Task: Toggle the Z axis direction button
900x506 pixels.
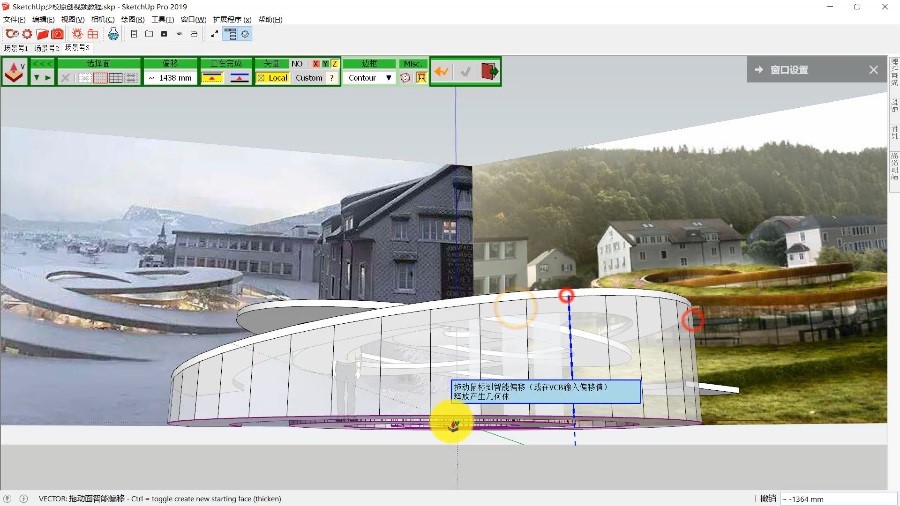Action: click(334, 64)
